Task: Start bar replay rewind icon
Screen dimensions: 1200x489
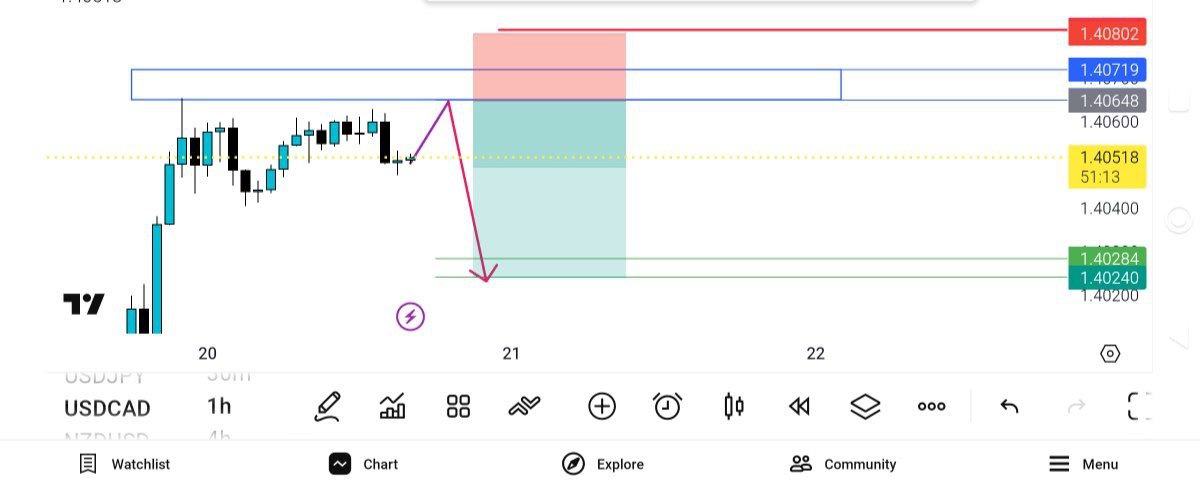Action: (798, 406)
